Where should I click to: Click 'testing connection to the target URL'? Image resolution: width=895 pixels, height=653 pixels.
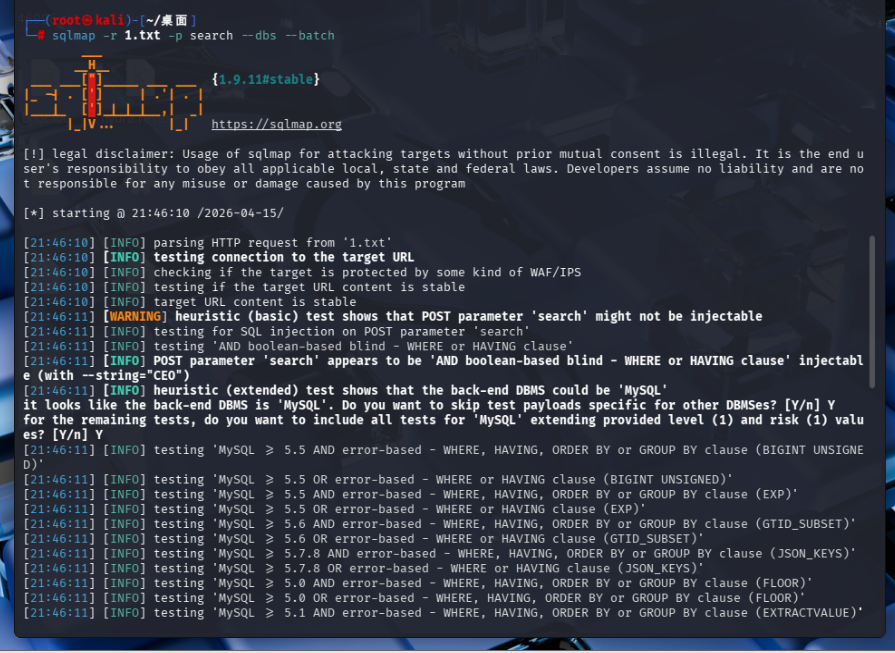tap(284, 257)
